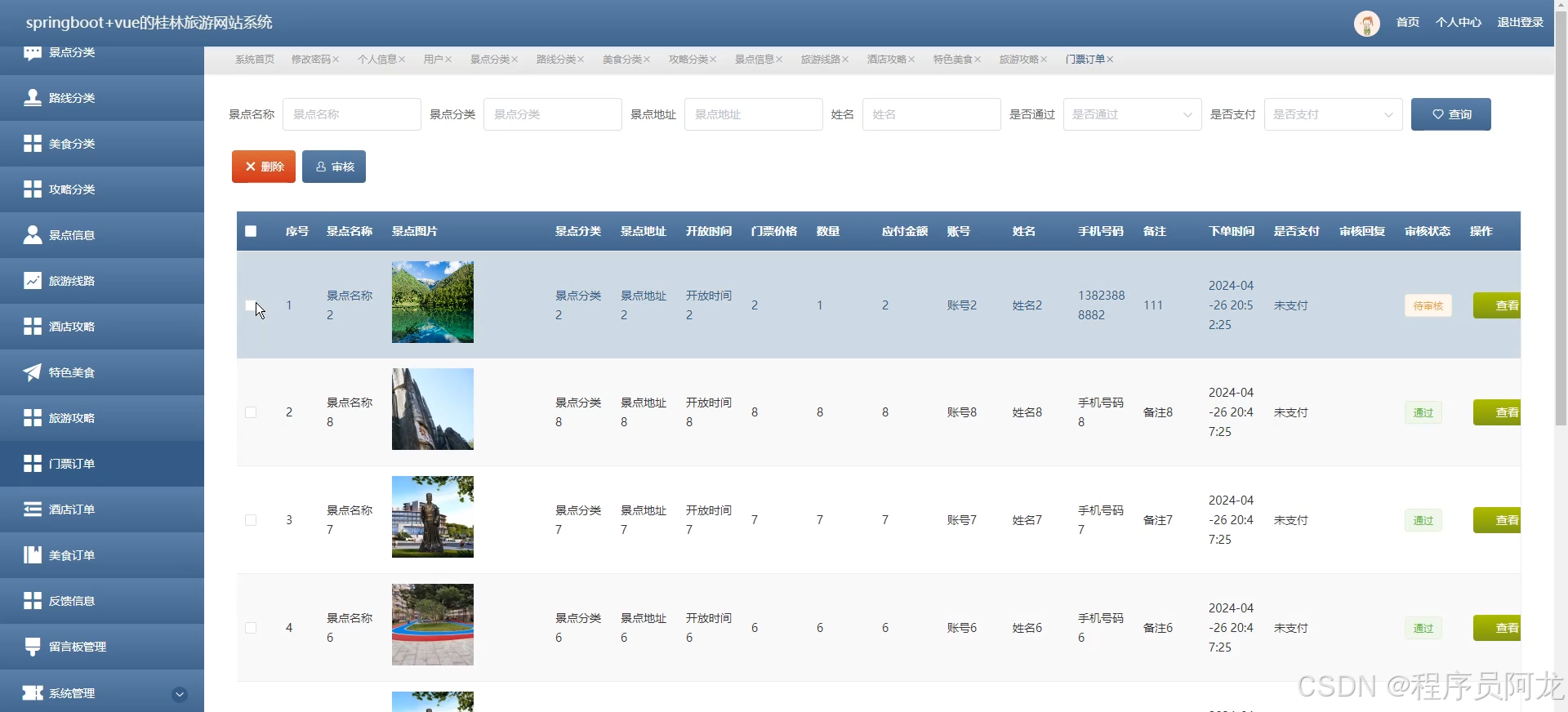Image resolution: width=1568 pixels, height=712 pixels.
Task: Click the 通过 tag for 账号8
Action: (1423, 412)
